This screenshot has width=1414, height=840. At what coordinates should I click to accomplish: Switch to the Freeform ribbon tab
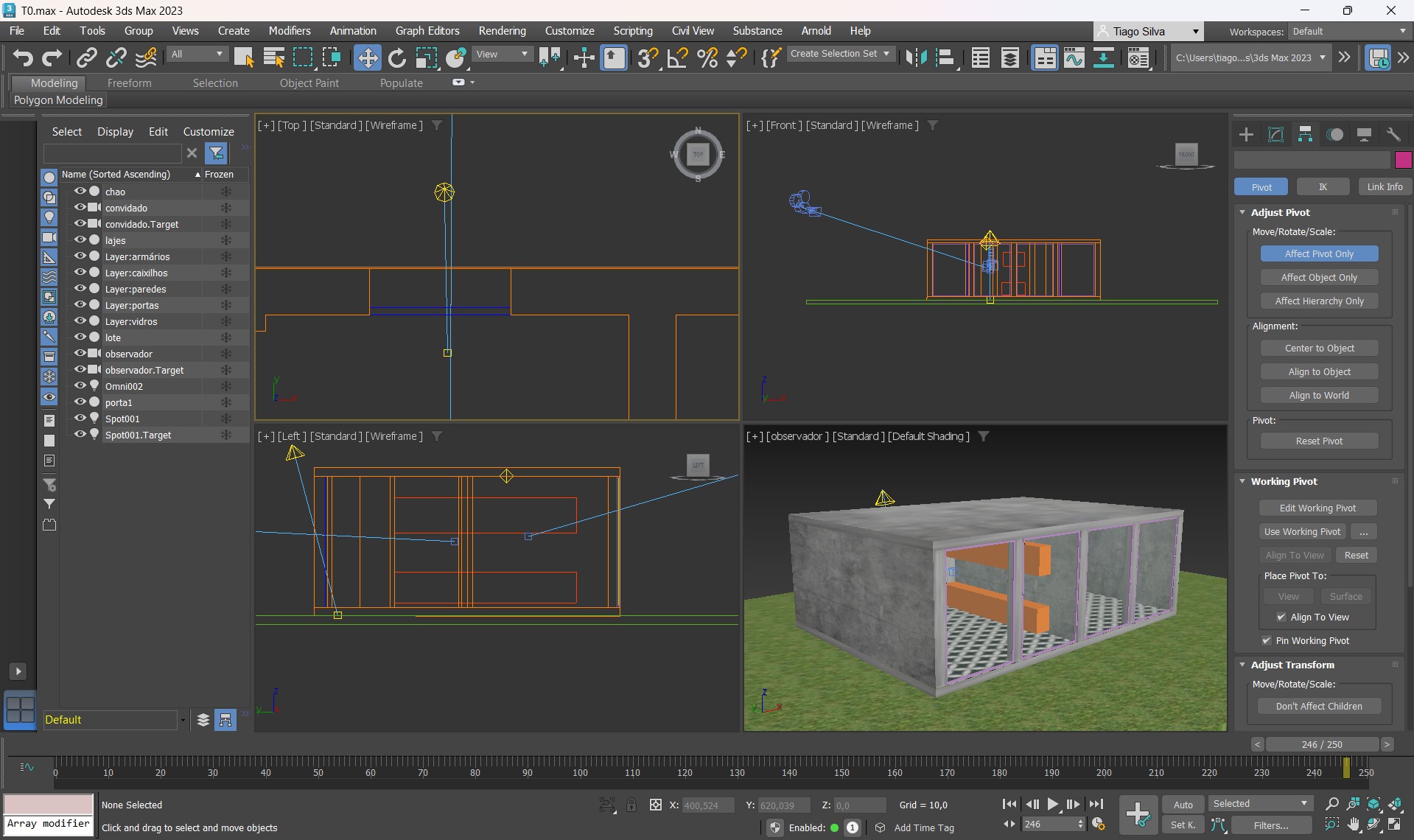coord(129,83)
